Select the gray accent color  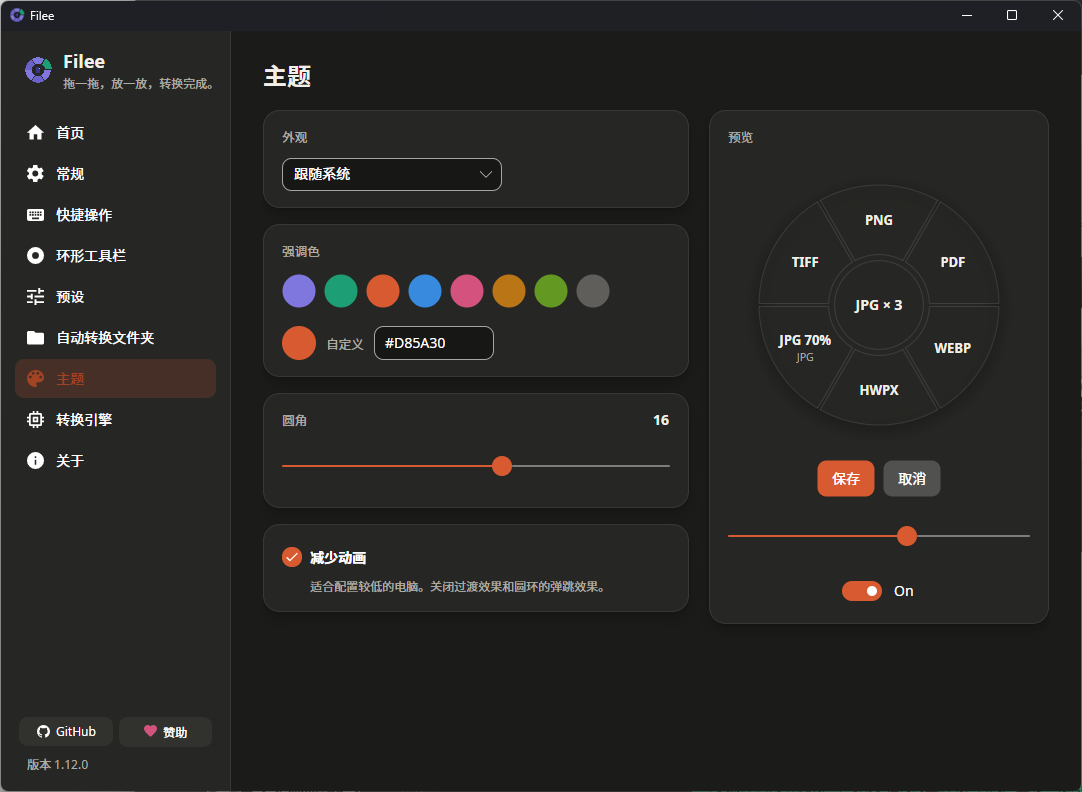[593, 290]
